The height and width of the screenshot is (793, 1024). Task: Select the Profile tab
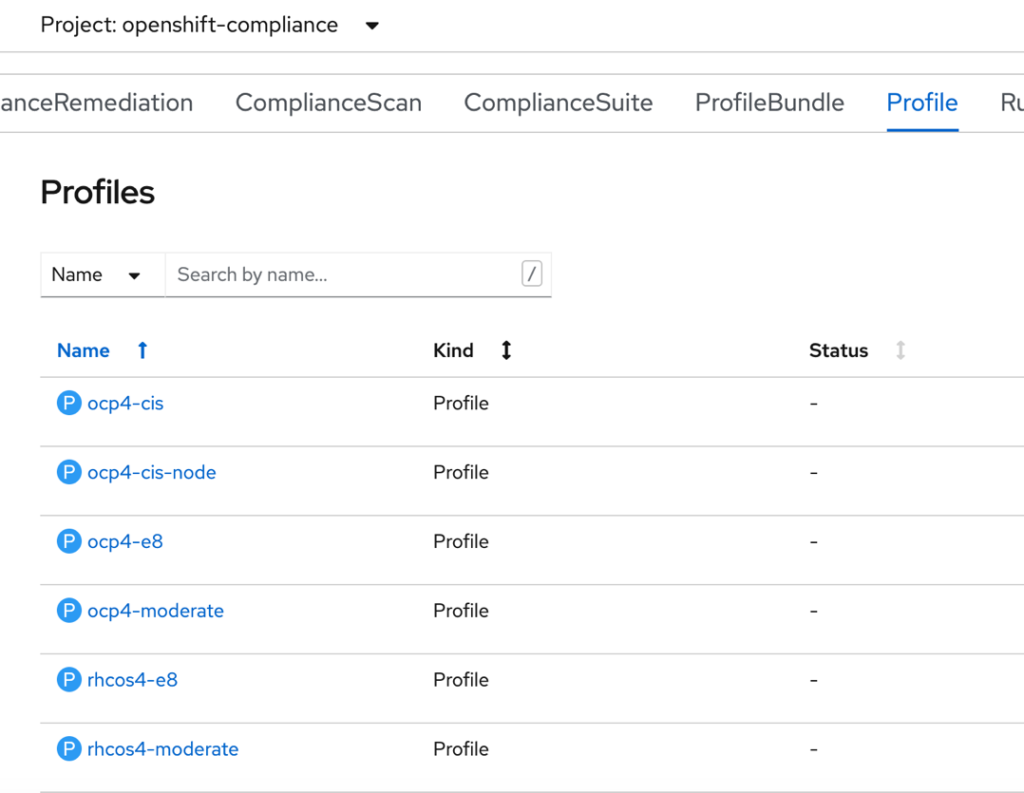point(922,103)
